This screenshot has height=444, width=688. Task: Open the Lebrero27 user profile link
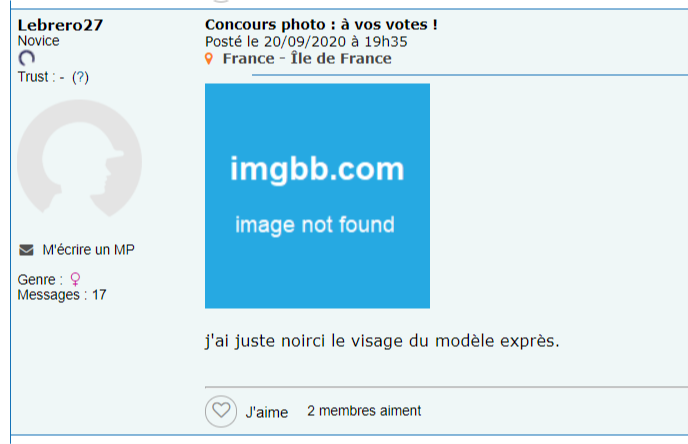point(60,25)
